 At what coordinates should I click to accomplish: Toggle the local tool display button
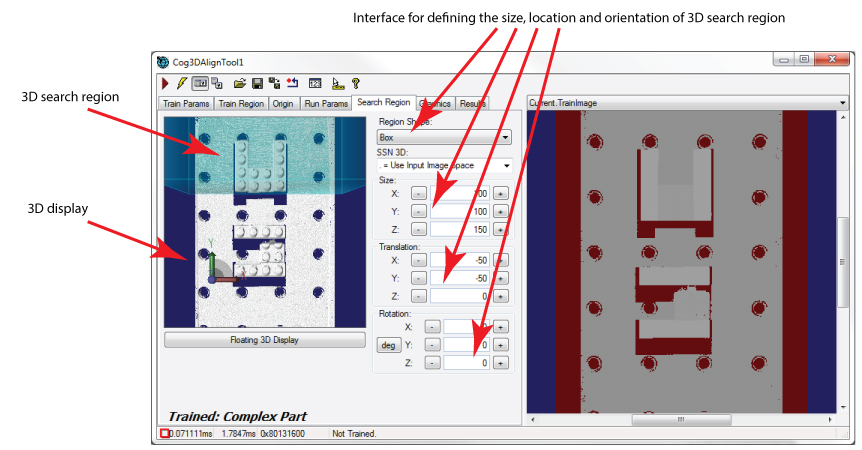199,83
